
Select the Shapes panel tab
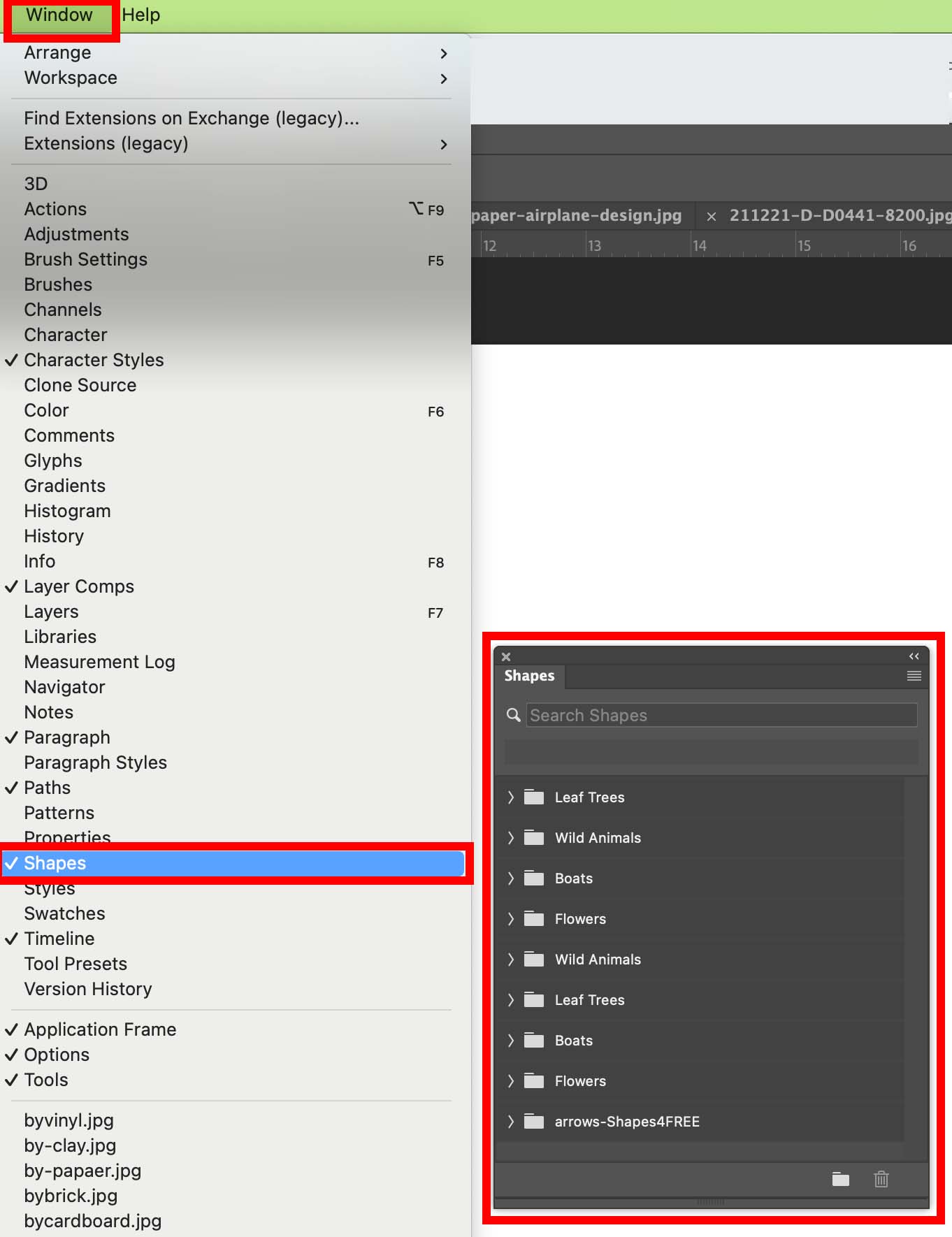point(529,676)
